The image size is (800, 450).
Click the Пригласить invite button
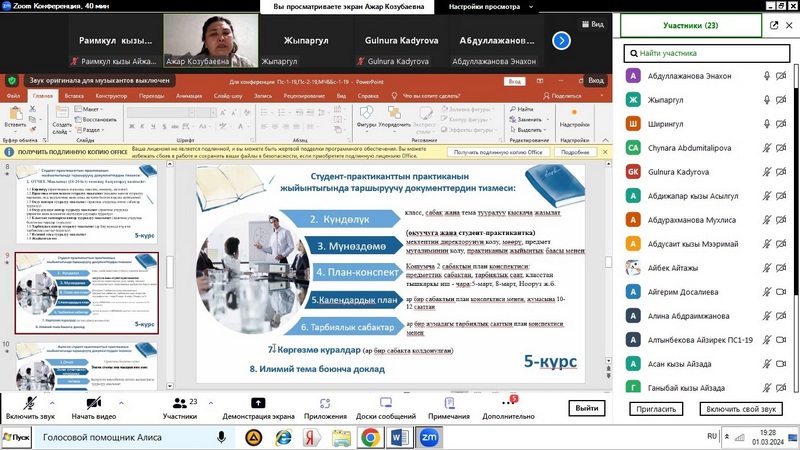pyautogui.click(x=657, y=409)
